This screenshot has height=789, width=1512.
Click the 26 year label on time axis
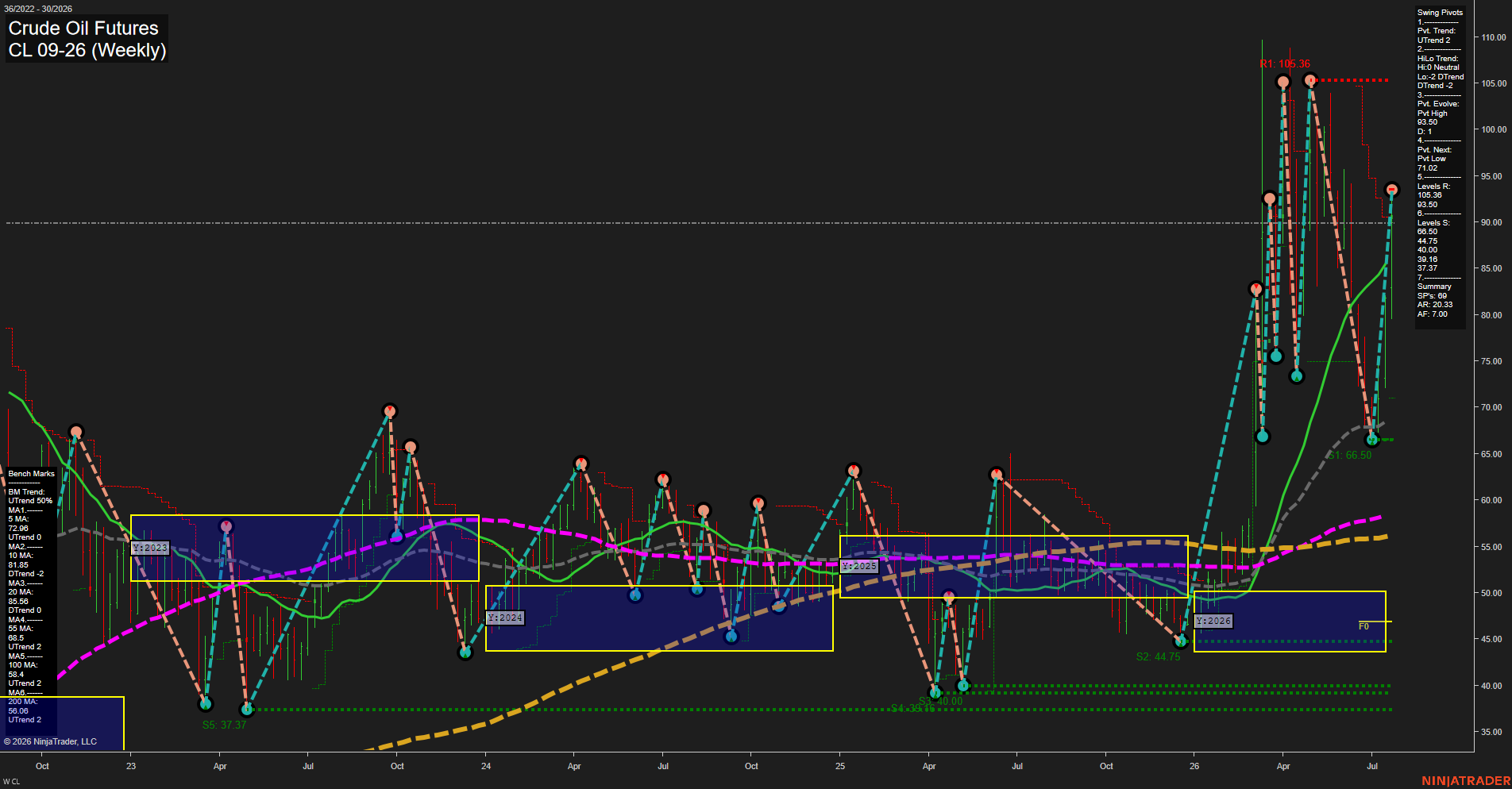click(1194, 766)
